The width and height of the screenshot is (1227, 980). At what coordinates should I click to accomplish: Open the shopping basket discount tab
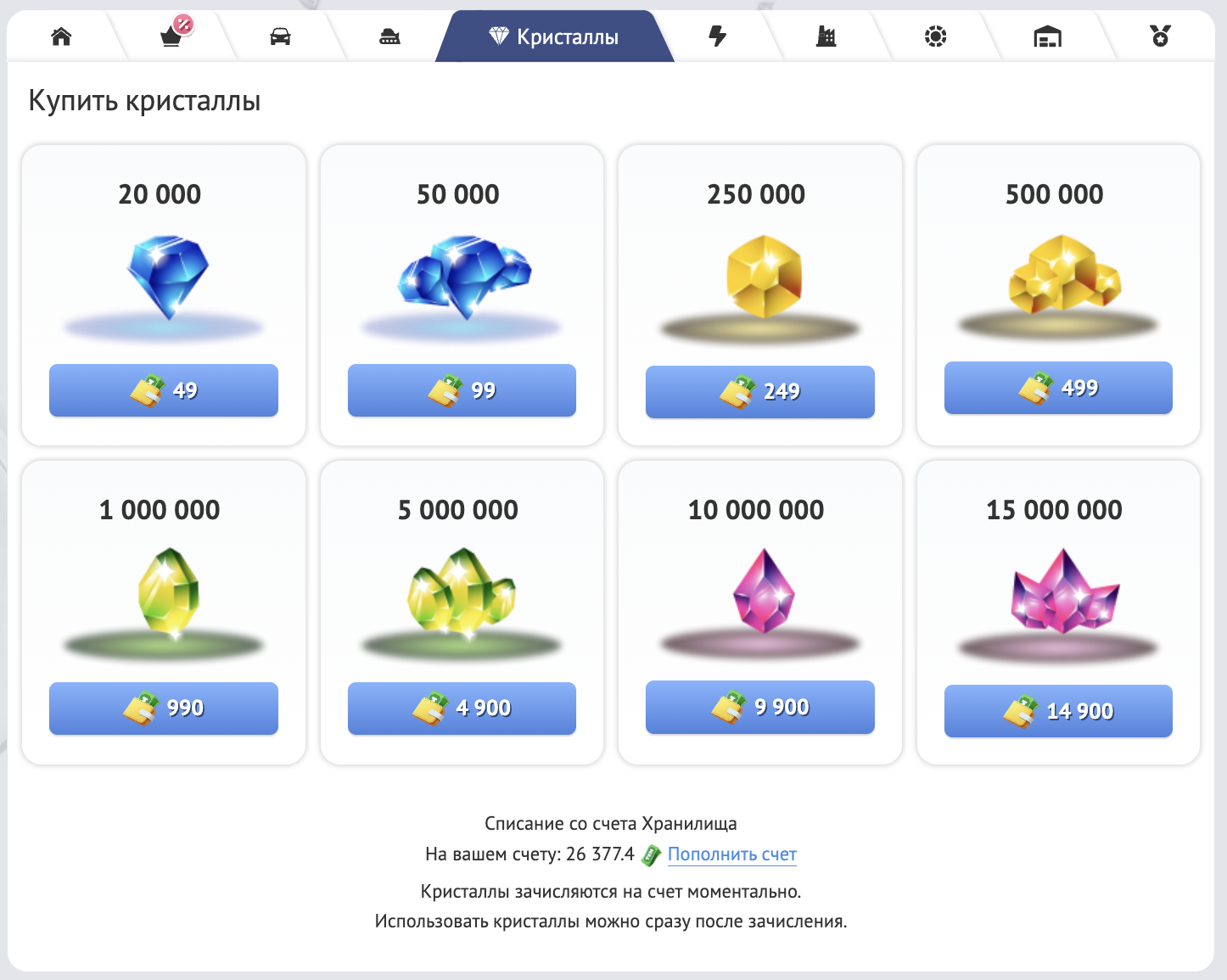click(x=172, y=36)
